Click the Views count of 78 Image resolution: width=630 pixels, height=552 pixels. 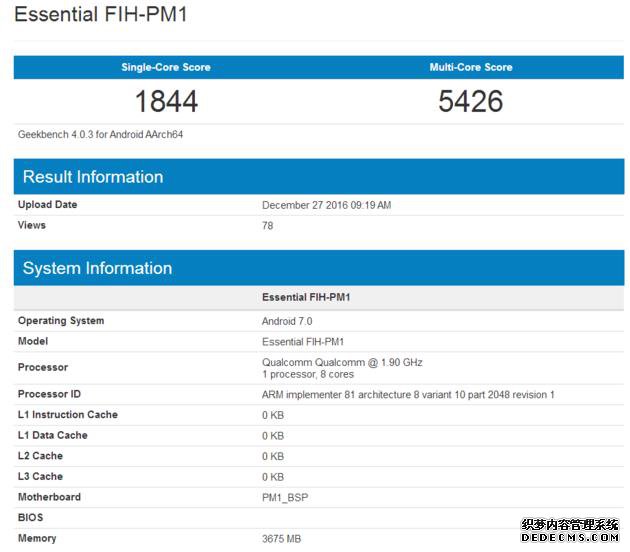click(x=267, y=226)
